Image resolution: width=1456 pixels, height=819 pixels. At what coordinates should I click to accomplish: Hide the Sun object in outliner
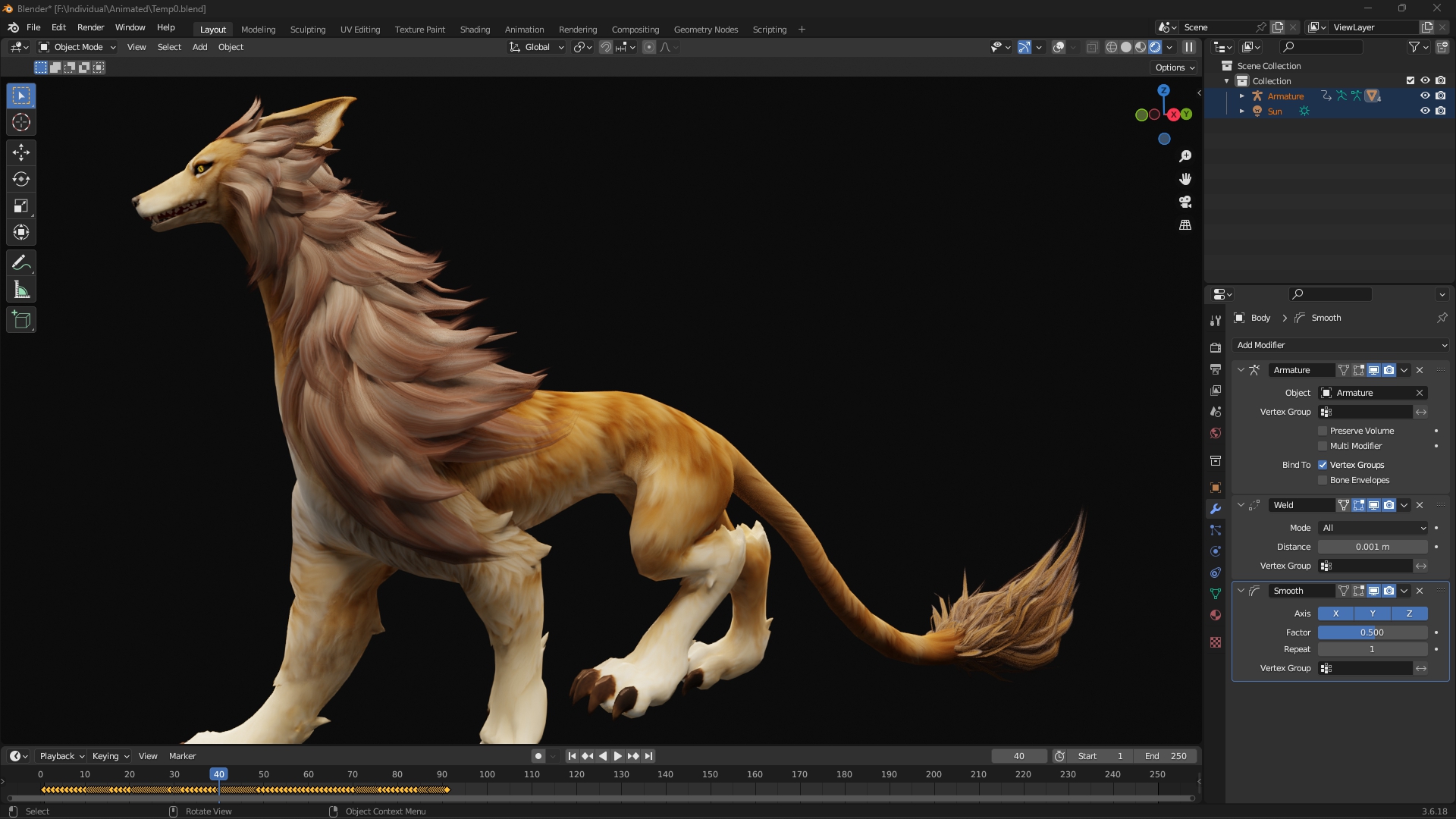click(x=1425, y=111)
